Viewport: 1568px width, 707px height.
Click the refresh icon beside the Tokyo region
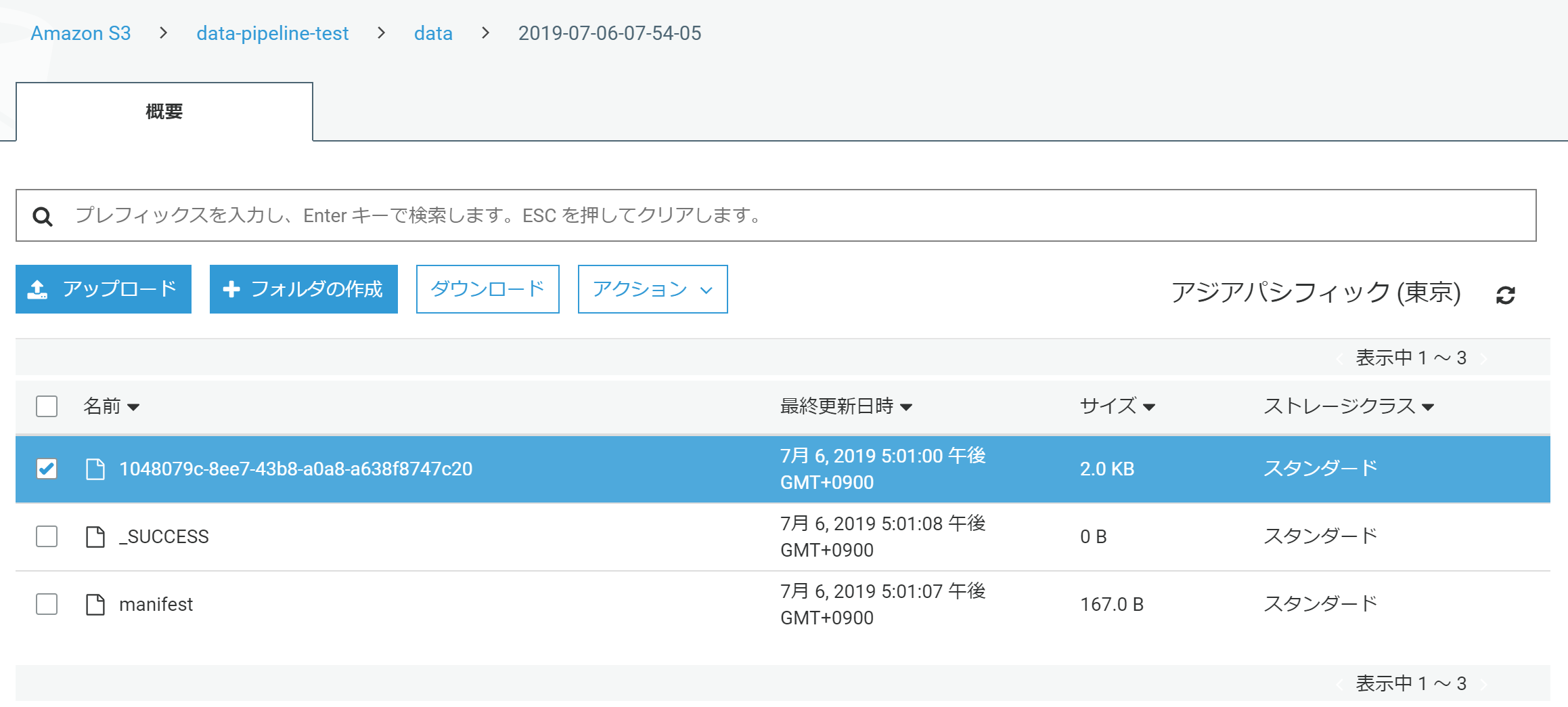point(1505,295)
